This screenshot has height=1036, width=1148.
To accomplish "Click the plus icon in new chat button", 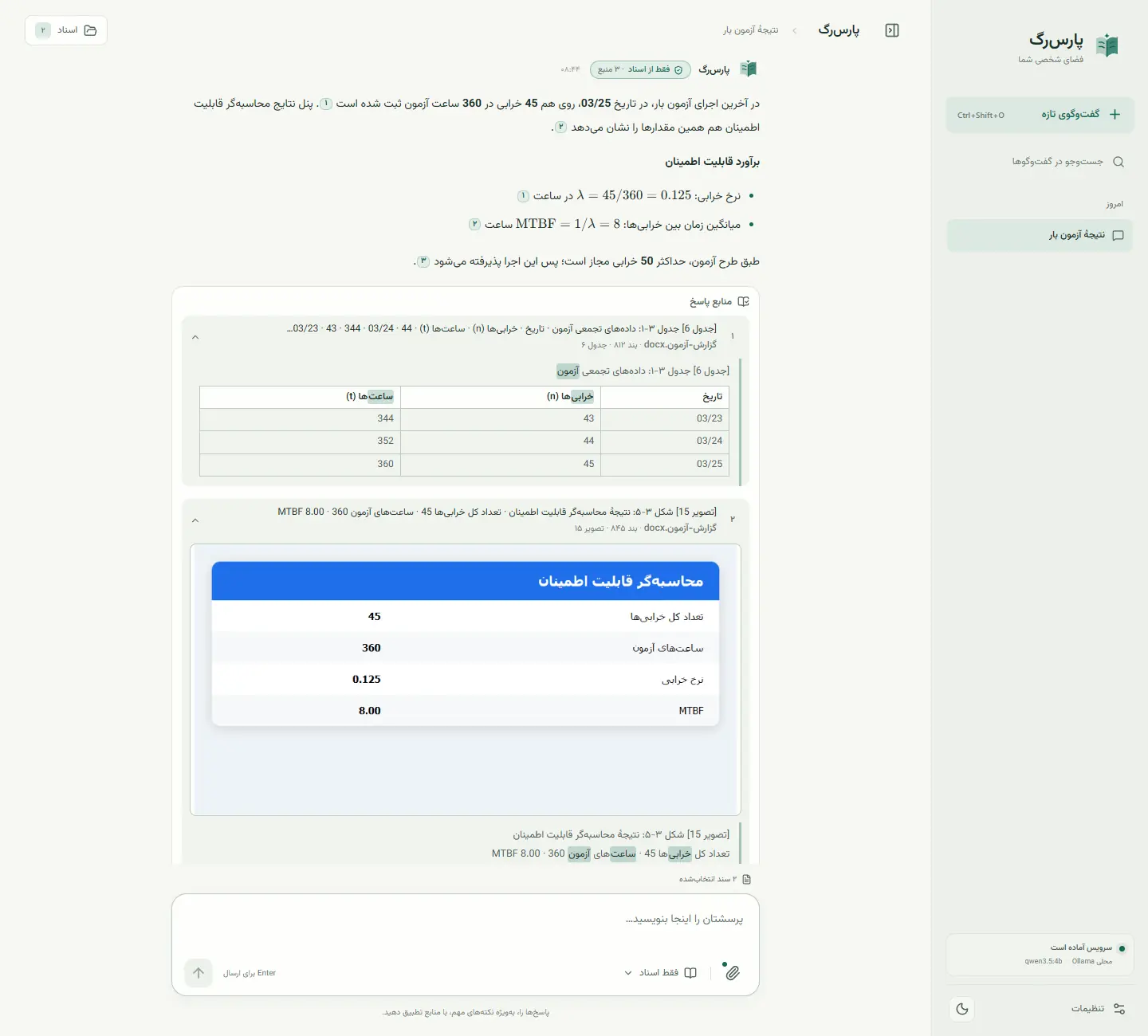I will tap(1115, 115).
